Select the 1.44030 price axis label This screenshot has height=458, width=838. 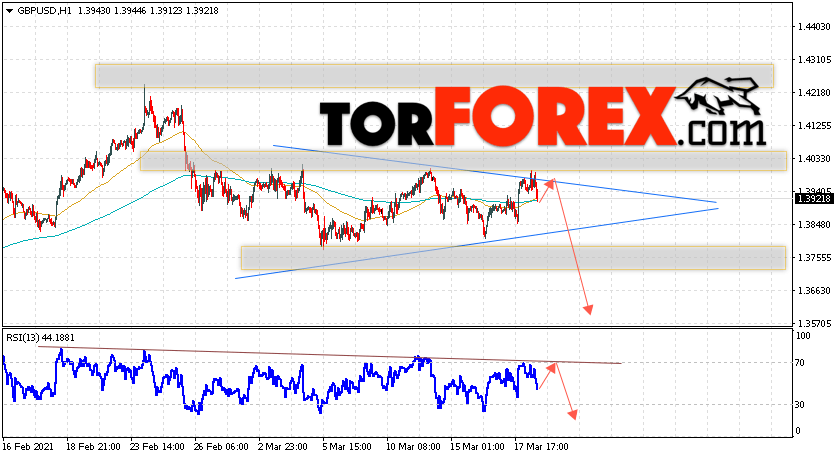pos(814,26)
